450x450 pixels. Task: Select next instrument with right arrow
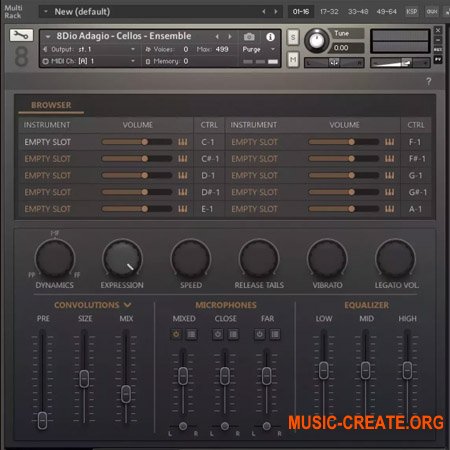coord(230,36)
